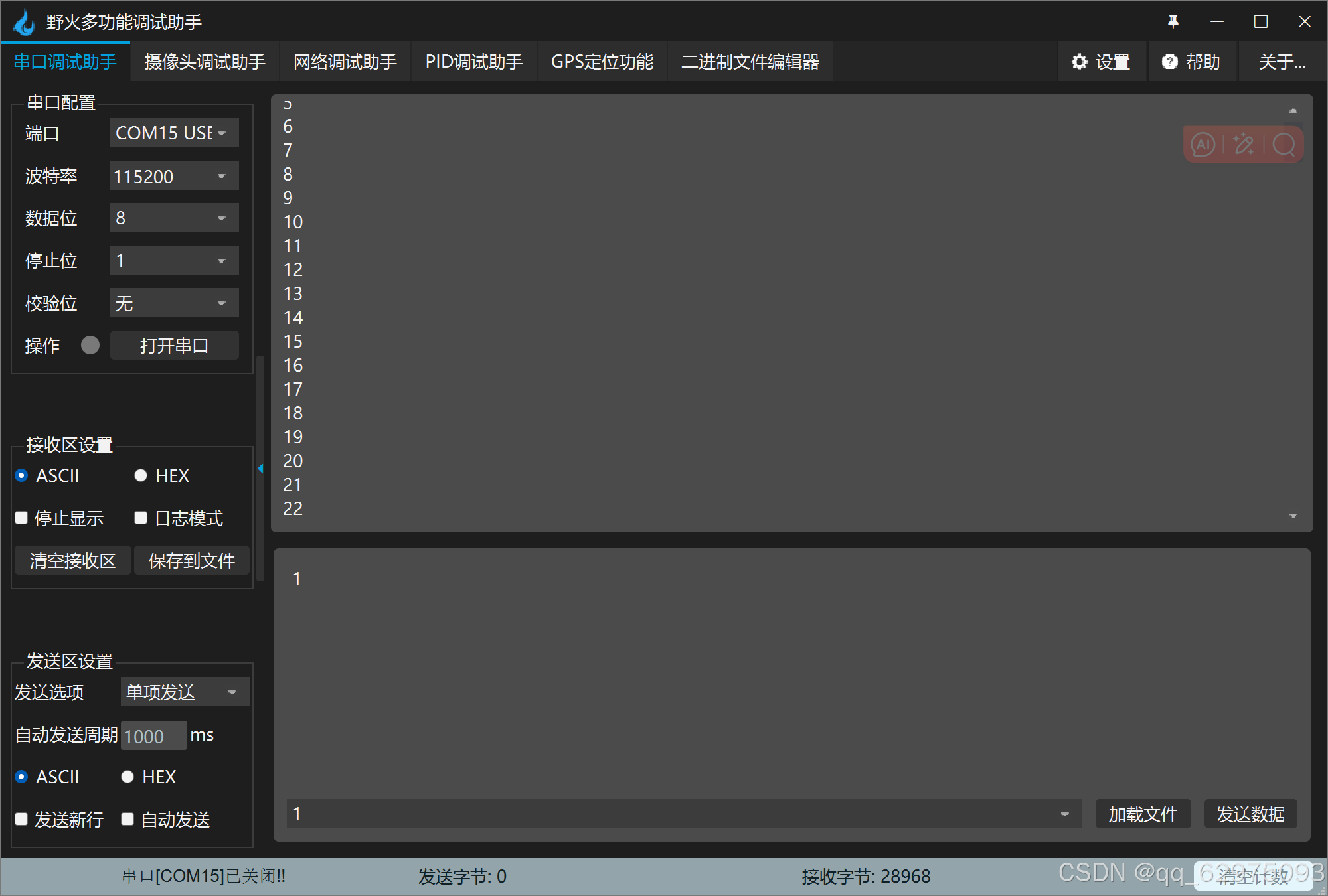The image size is (1328, 896).
Task: Switch to the 网络调试助手 tab
Action: coord(345,62)
